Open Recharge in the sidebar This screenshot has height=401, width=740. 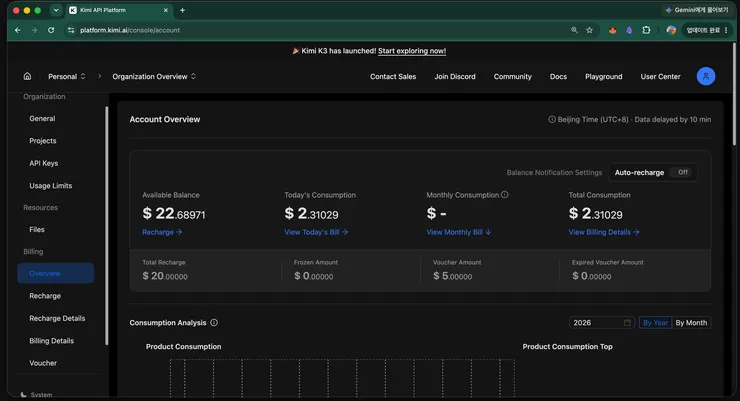point(45,296)
